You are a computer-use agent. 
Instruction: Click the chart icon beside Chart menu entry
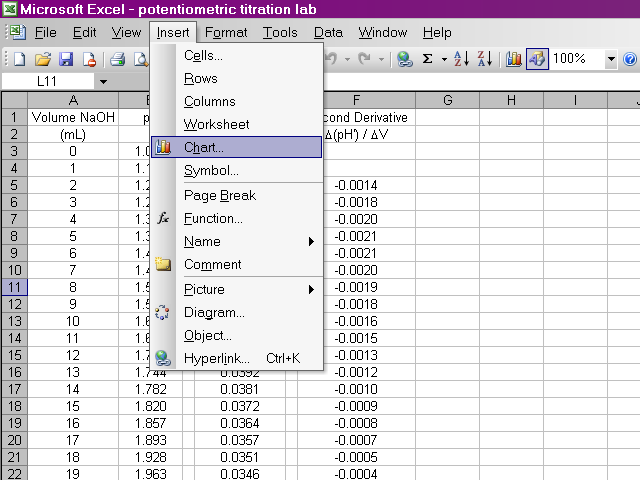(x=163, y=147)
